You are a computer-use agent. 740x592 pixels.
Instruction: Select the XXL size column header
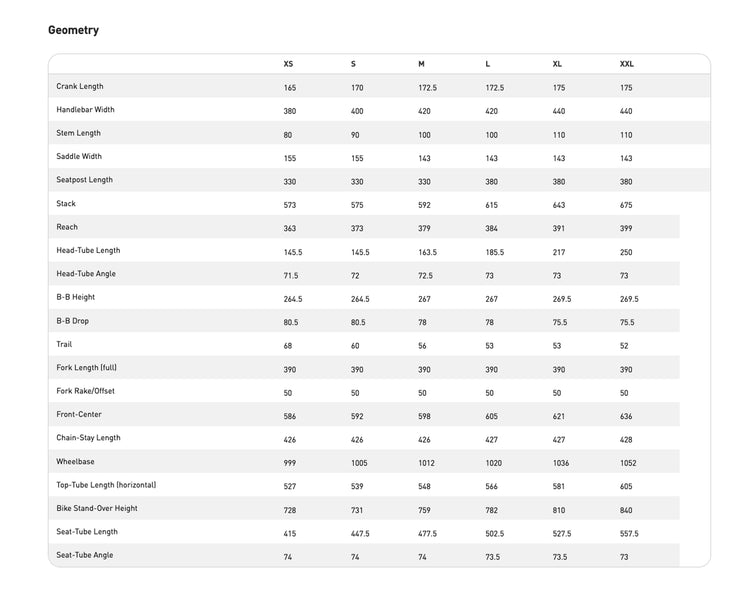point(627,64)
